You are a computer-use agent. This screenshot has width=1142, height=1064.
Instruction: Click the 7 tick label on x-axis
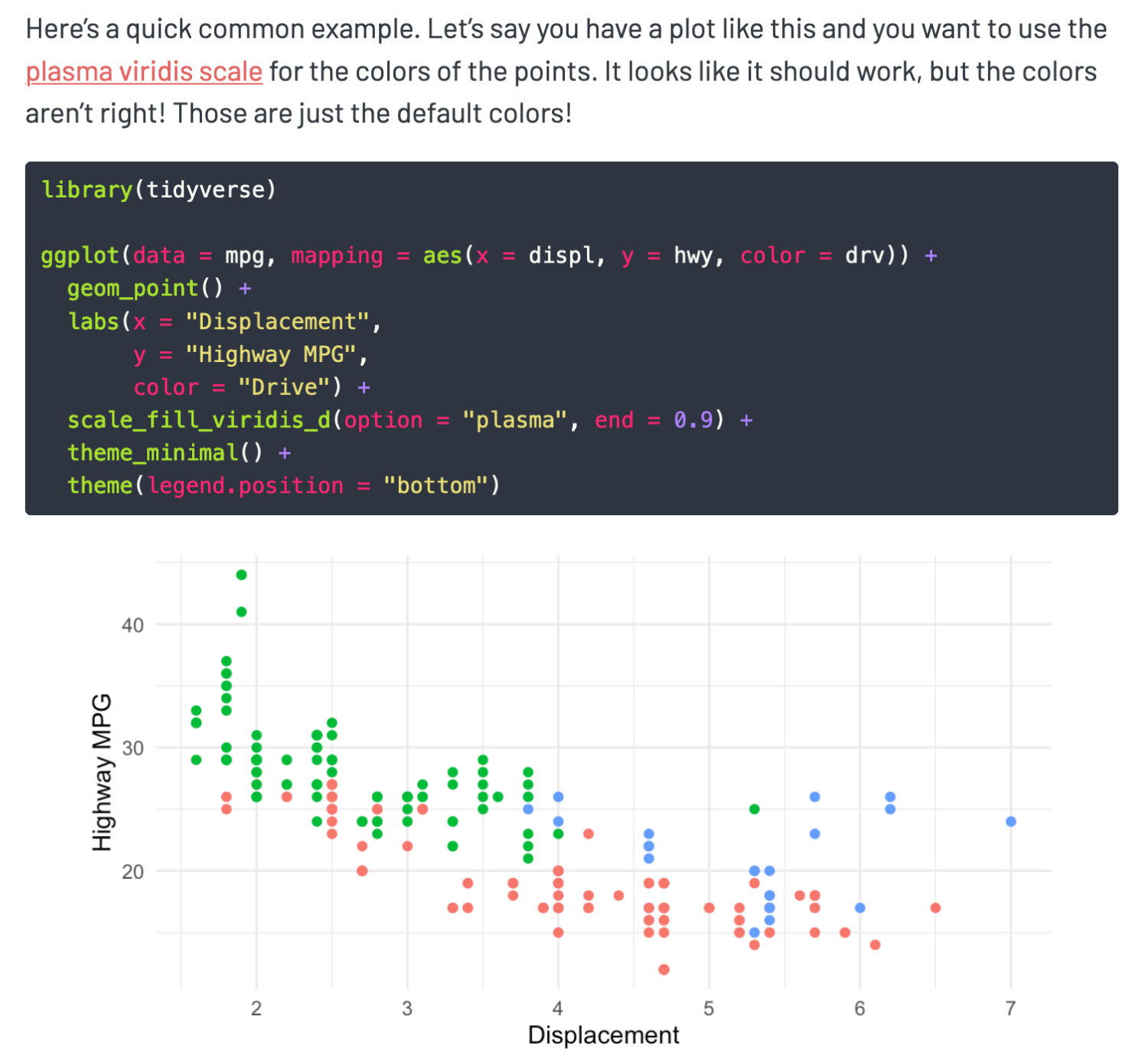coord(1010,1008)
